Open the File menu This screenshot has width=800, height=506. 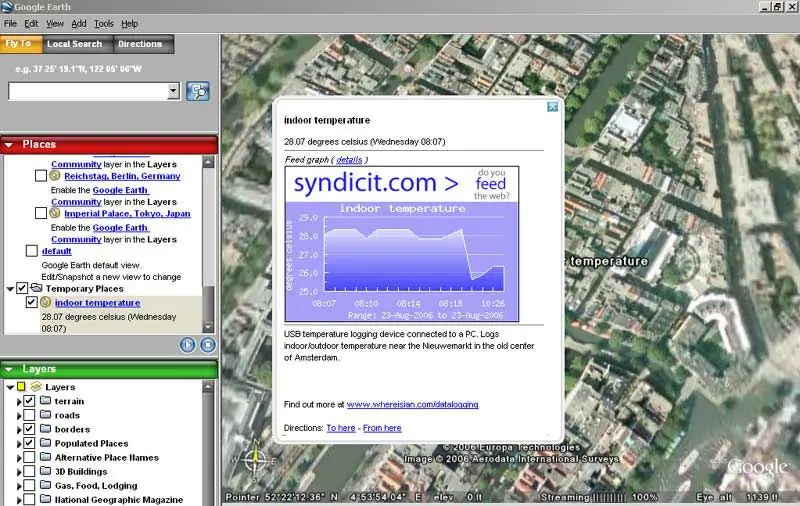point(10,23)
